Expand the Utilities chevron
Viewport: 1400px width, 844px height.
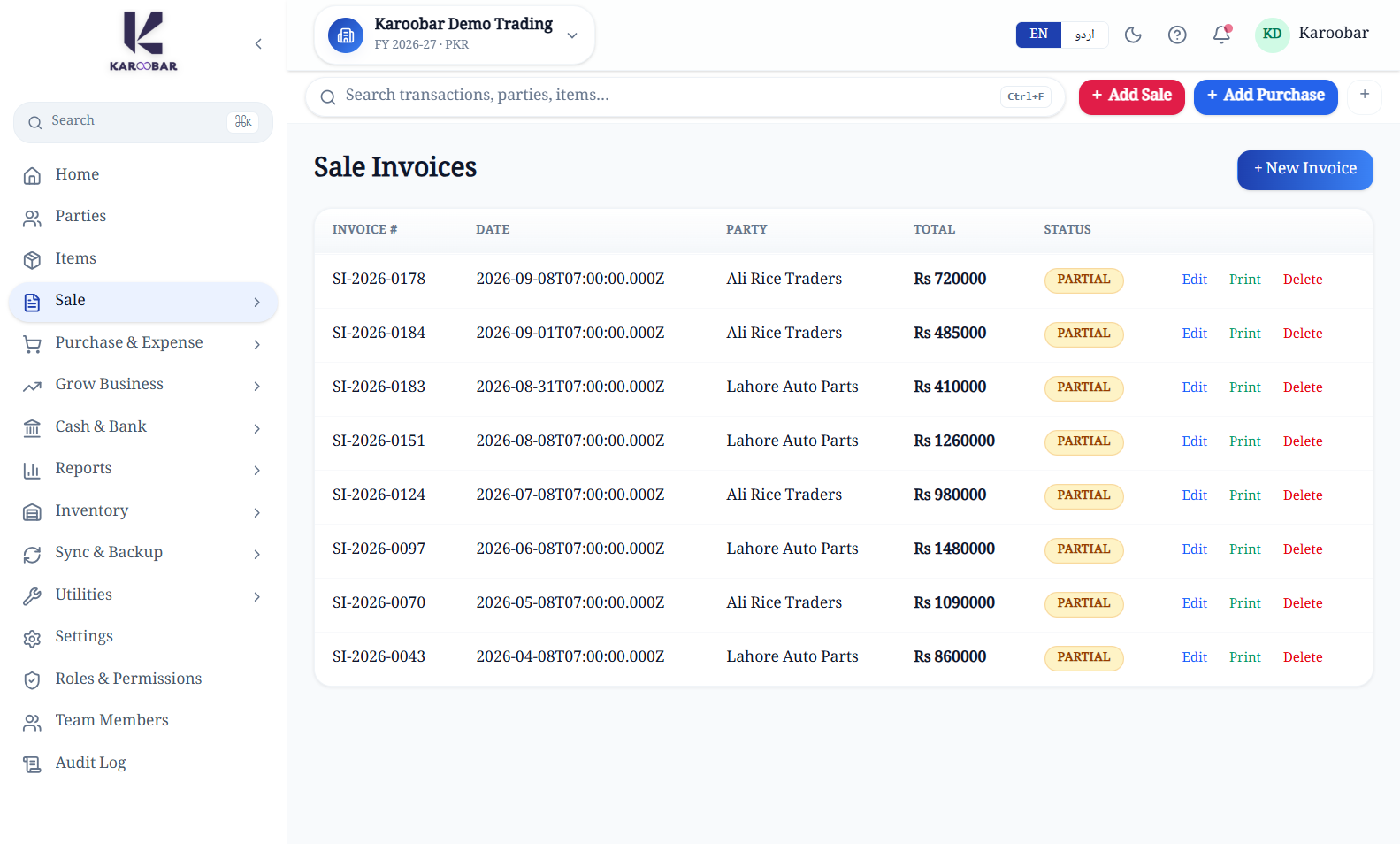coord(257,596)
